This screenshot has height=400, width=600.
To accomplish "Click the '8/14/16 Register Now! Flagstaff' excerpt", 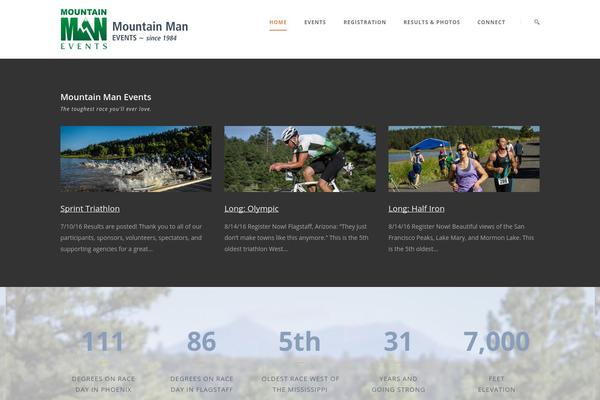I will click(x=296, y=238).
